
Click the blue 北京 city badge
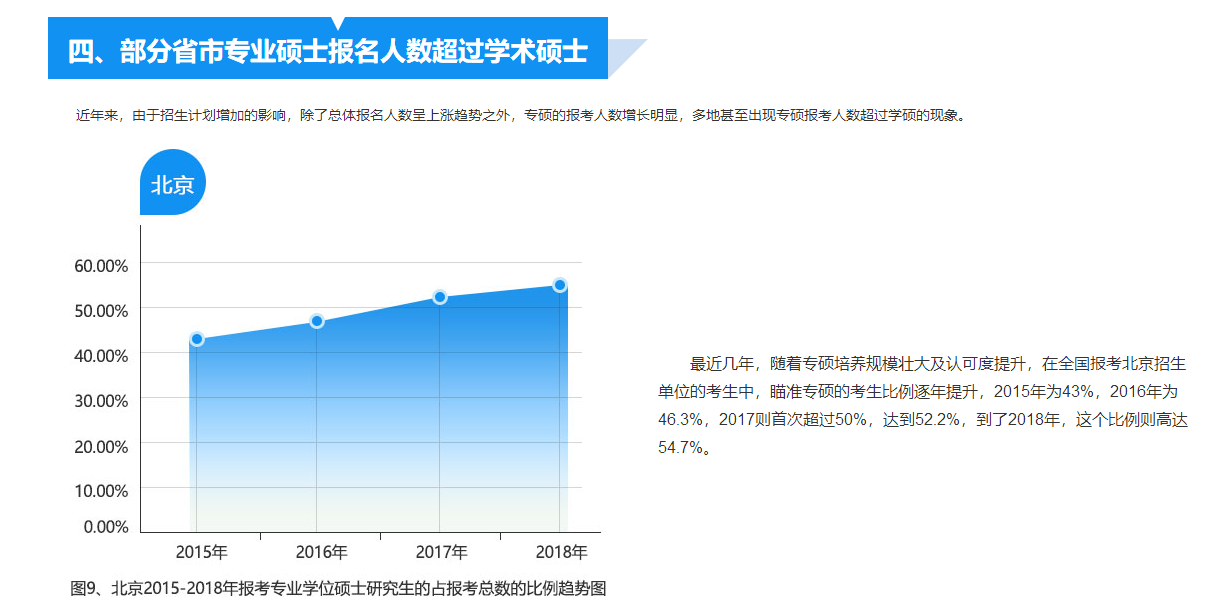pyautogui.click(x=172, y=184)
